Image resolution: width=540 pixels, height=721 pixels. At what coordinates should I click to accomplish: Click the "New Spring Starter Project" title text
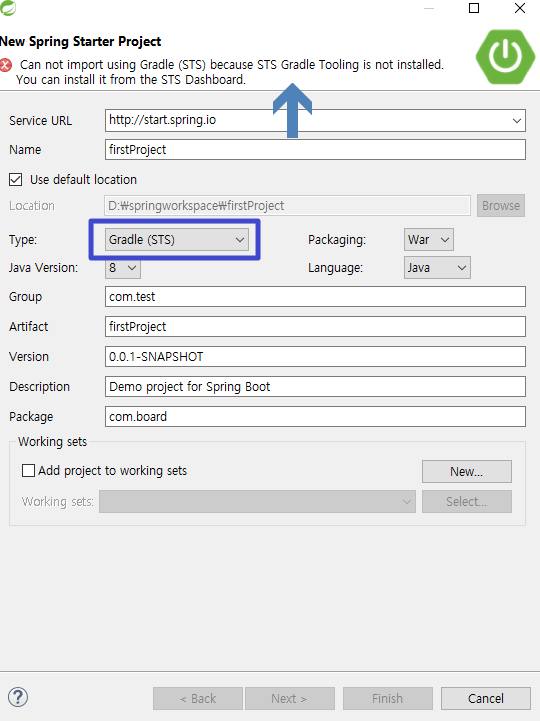pos(80,41)
